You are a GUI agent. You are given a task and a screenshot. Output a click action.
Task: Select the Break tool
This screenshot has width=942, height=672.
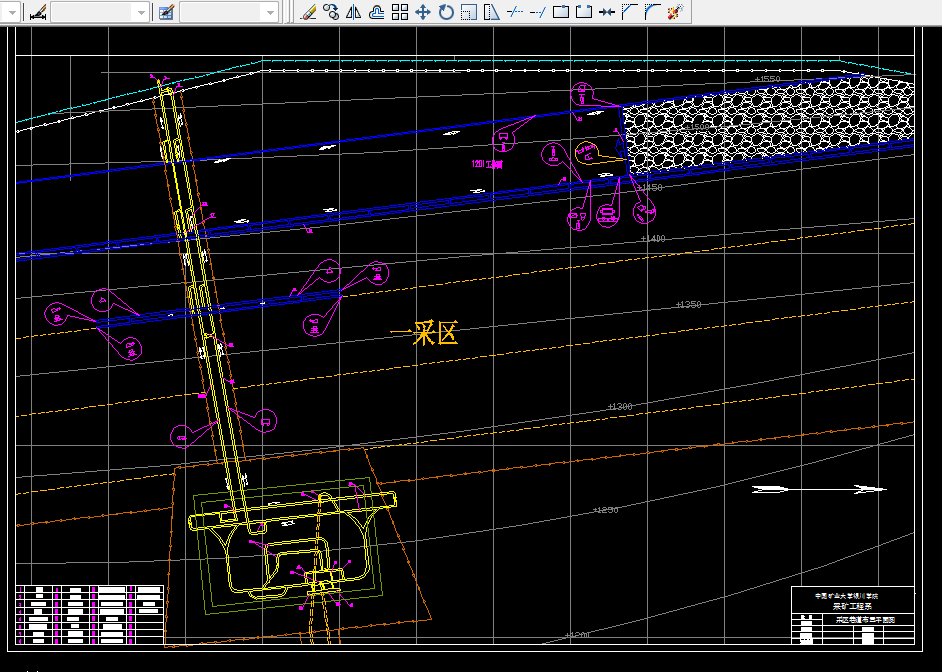[583, 11]
